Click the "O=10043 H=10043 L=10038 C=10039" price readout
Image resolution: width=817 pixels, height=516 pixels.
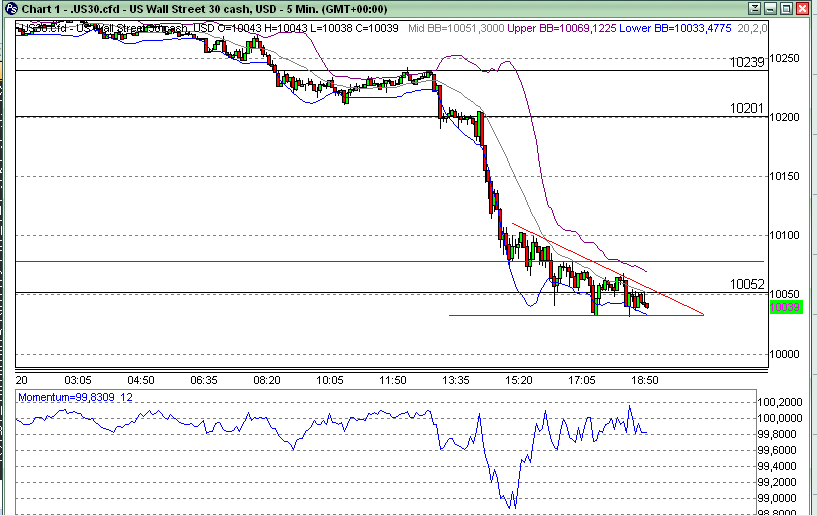308,28
